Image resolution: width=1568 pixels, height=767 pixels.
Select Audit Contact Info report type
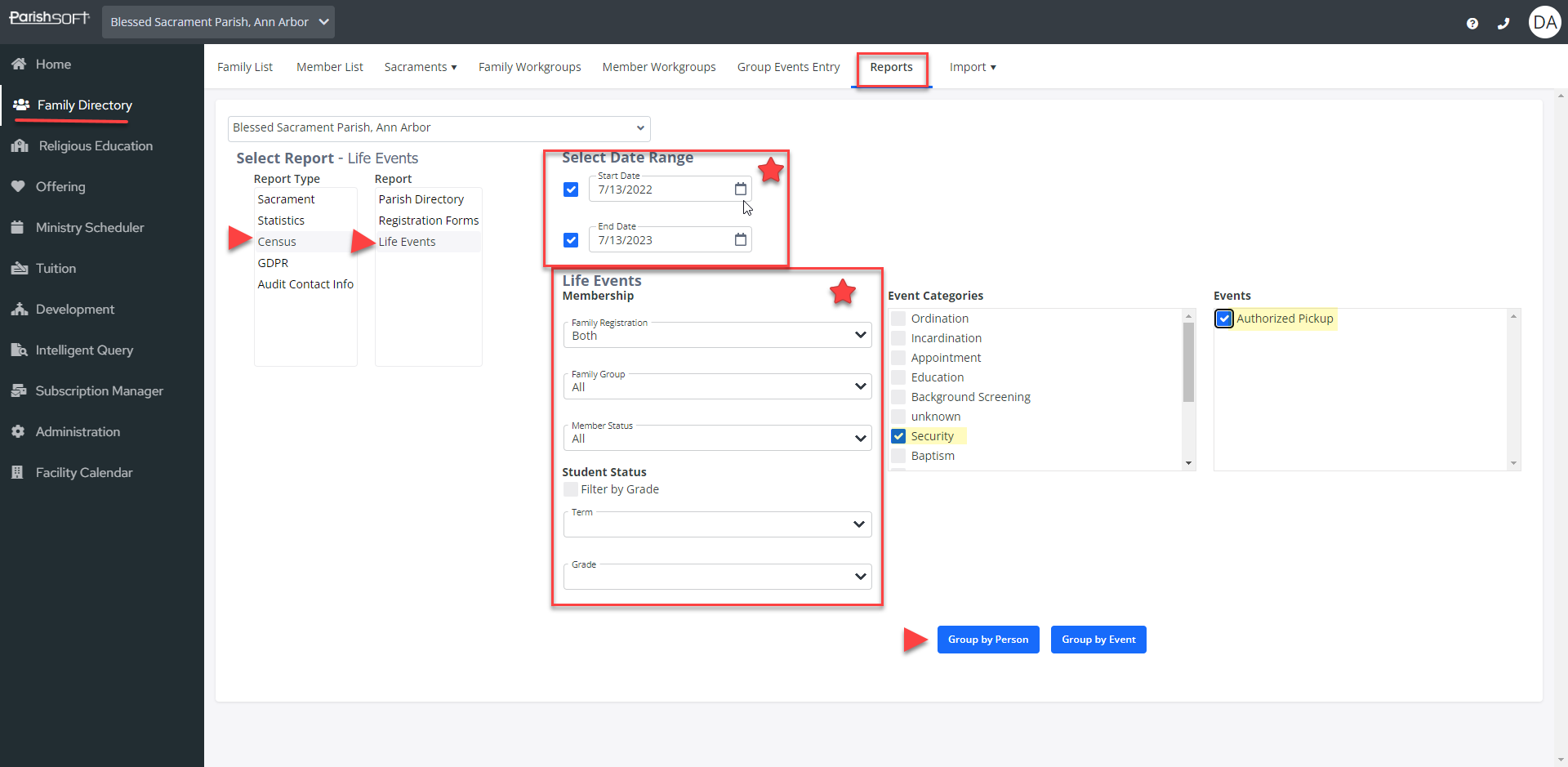point(305,284)
